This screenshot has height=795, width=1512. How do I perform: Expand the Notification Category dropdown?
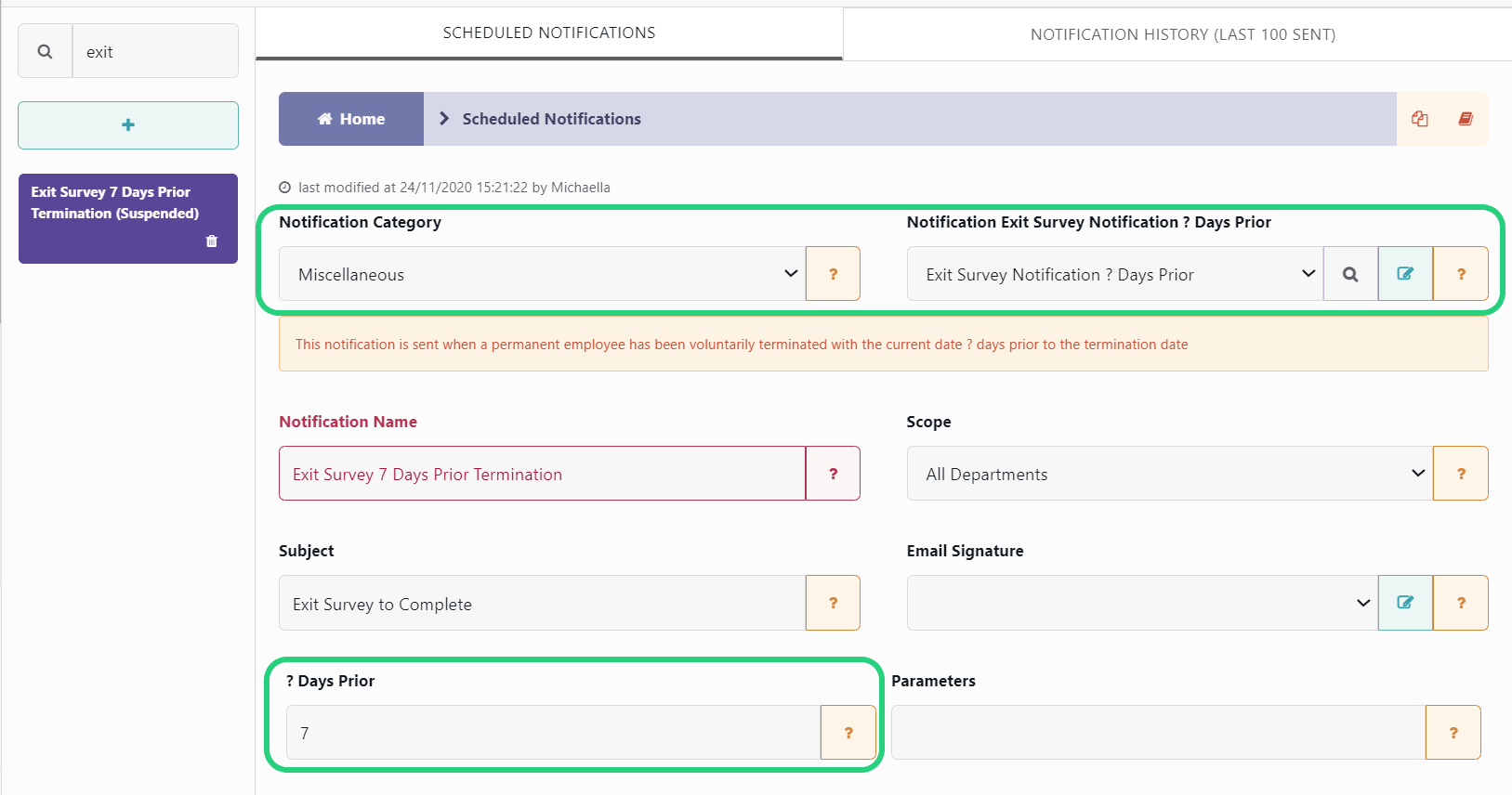point(543,274)
